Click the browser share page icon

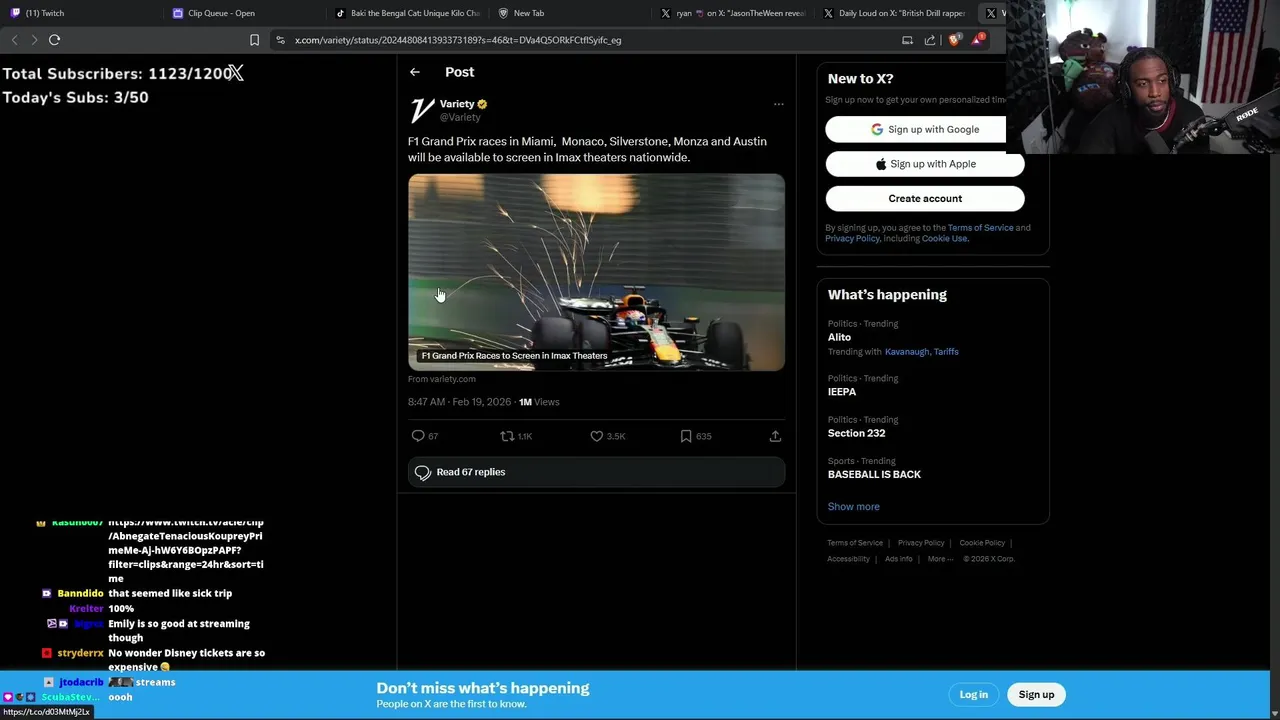pos(930,40)
